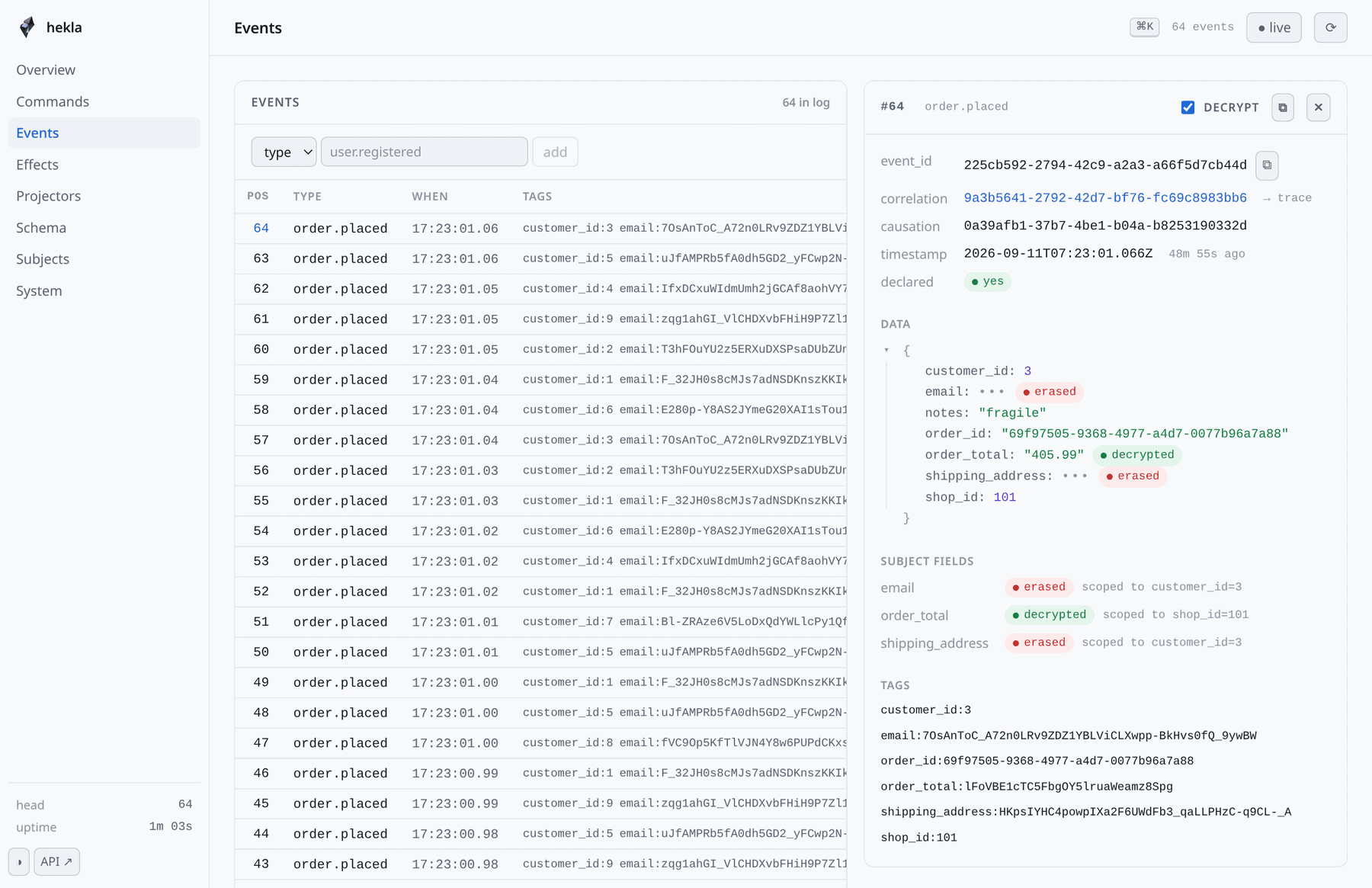
Task: Click the order_total decrypted badge in DATA
Action: click(x=1136, y=455)
